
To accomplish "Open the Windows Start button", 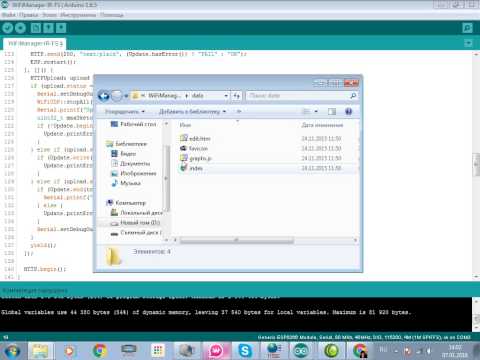I will (x=12, y=351).
